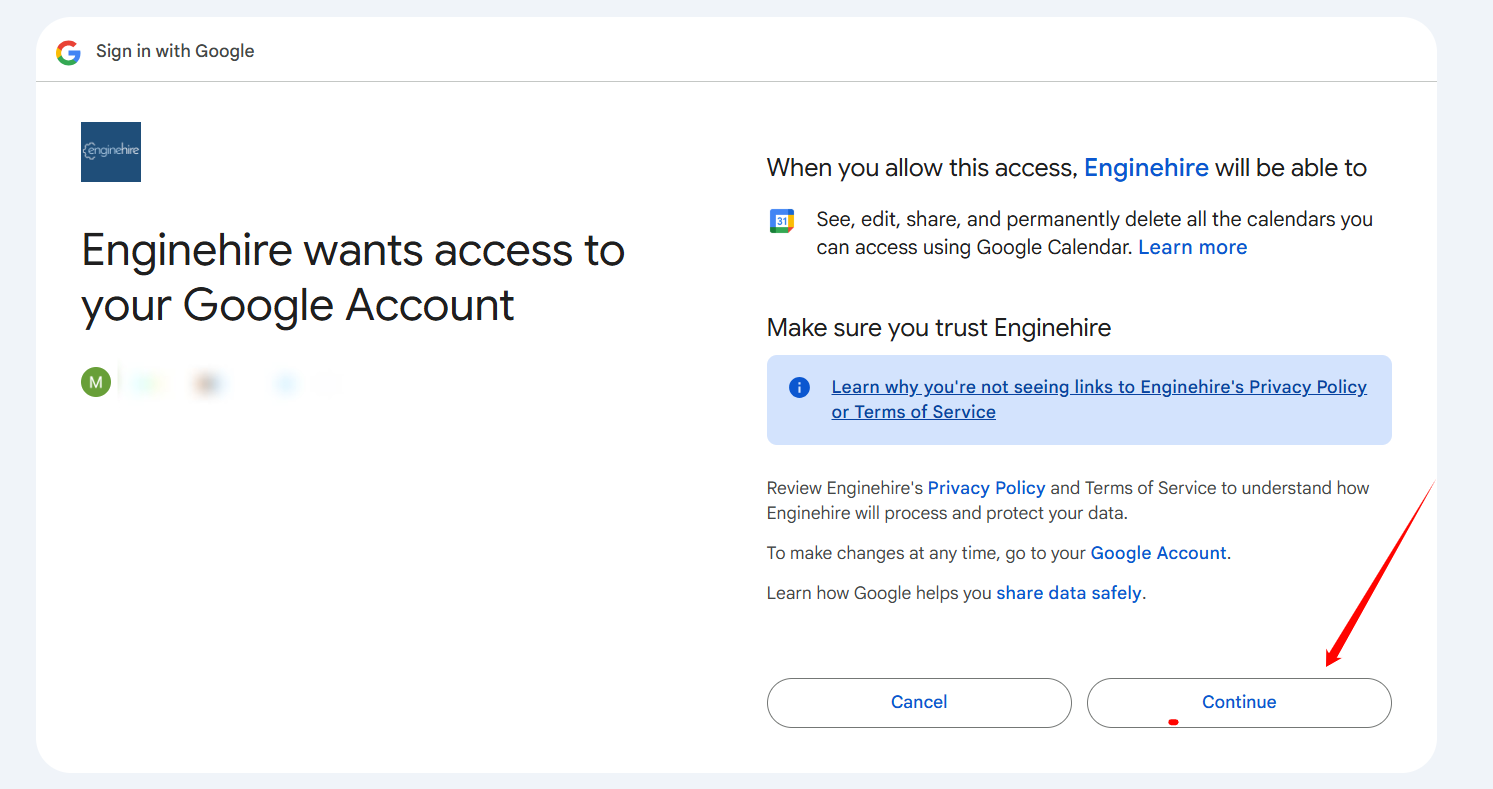This screenshot has width=1493, height=789.
Task: Click the Google "G" logo
Action: click(68, 52)
